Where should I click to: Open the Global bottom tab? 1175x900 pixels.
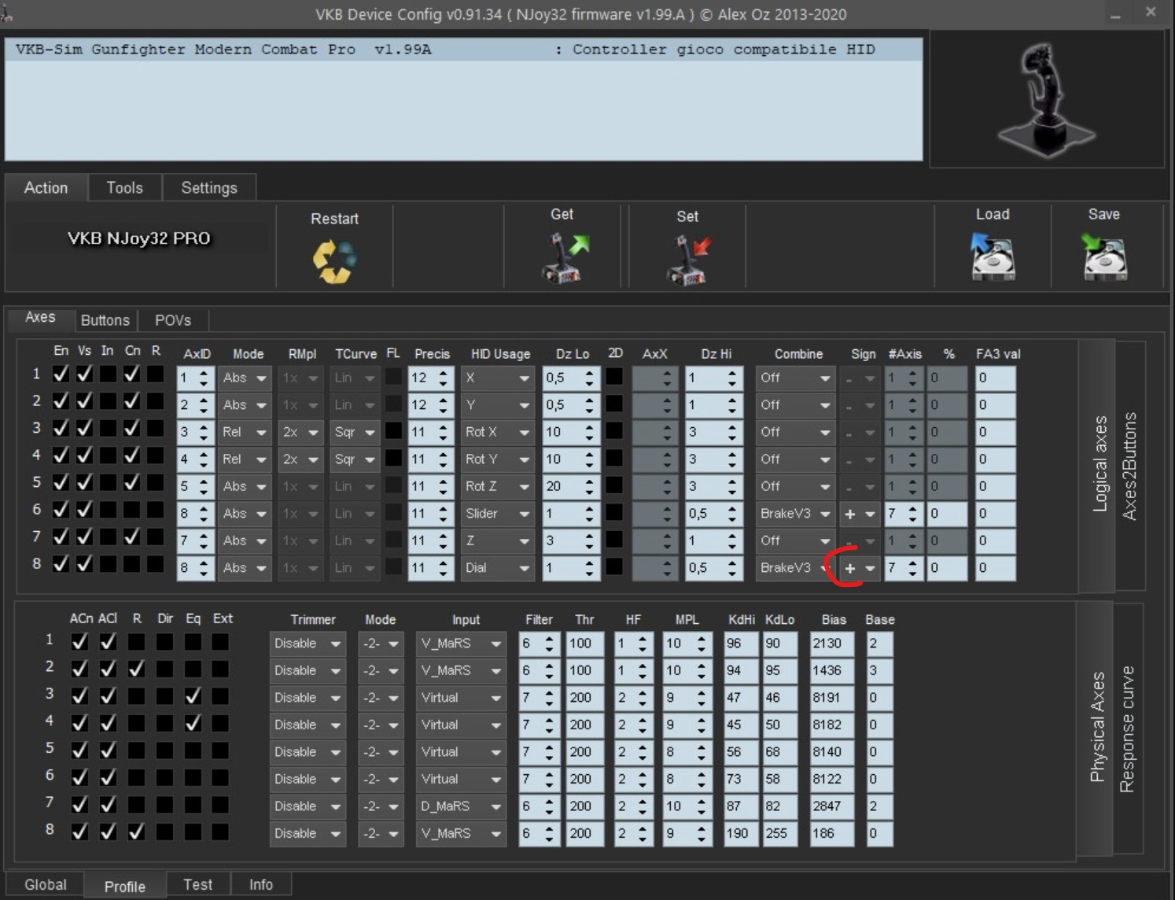(45, 885)
